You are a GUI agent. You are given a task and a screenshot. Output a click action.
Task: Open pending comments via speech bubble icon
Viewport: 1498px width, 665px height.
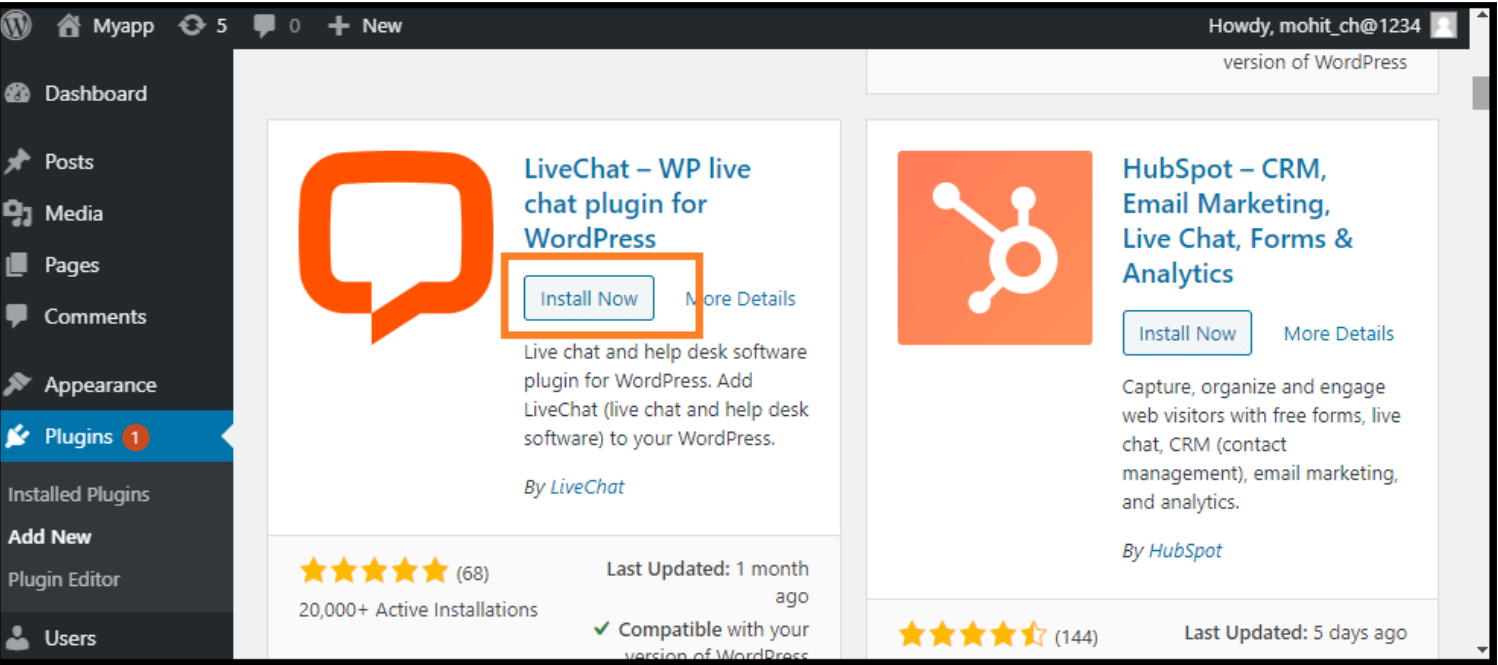pos(262,25)
